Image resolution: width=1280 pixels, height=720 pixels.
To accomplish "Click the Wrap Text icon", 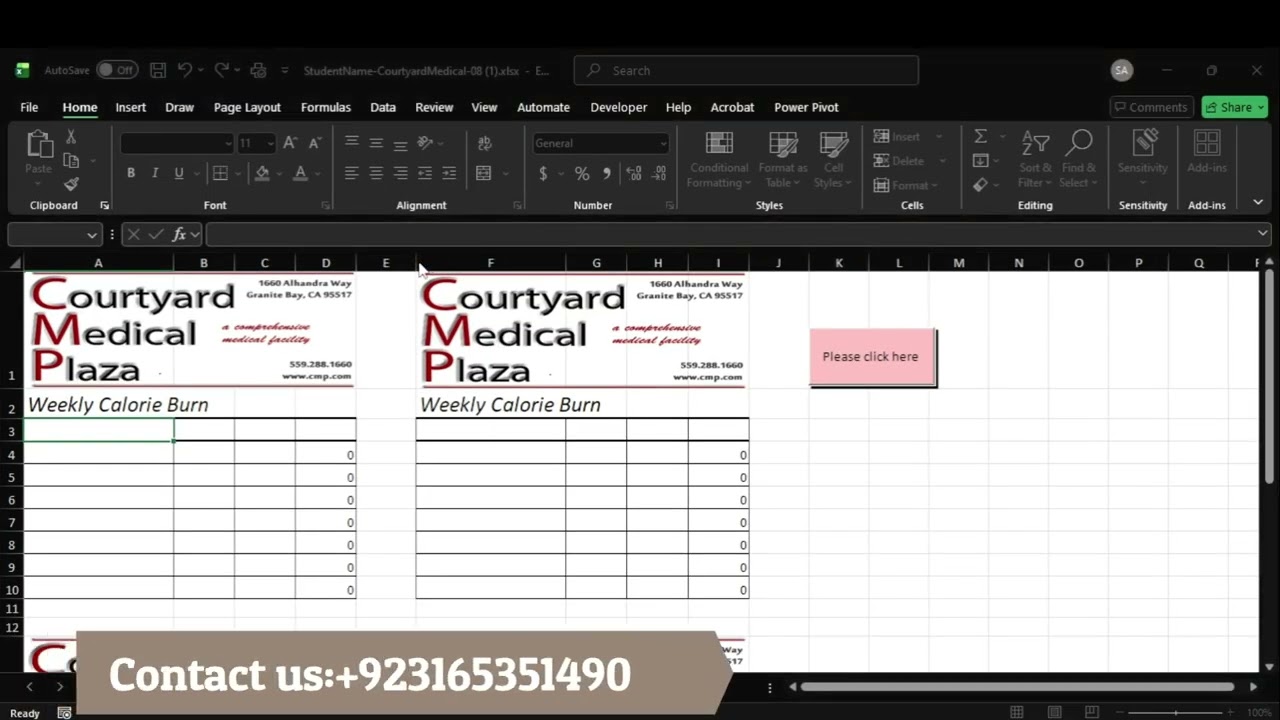I will pyautogui.click(x=484, y=143).
